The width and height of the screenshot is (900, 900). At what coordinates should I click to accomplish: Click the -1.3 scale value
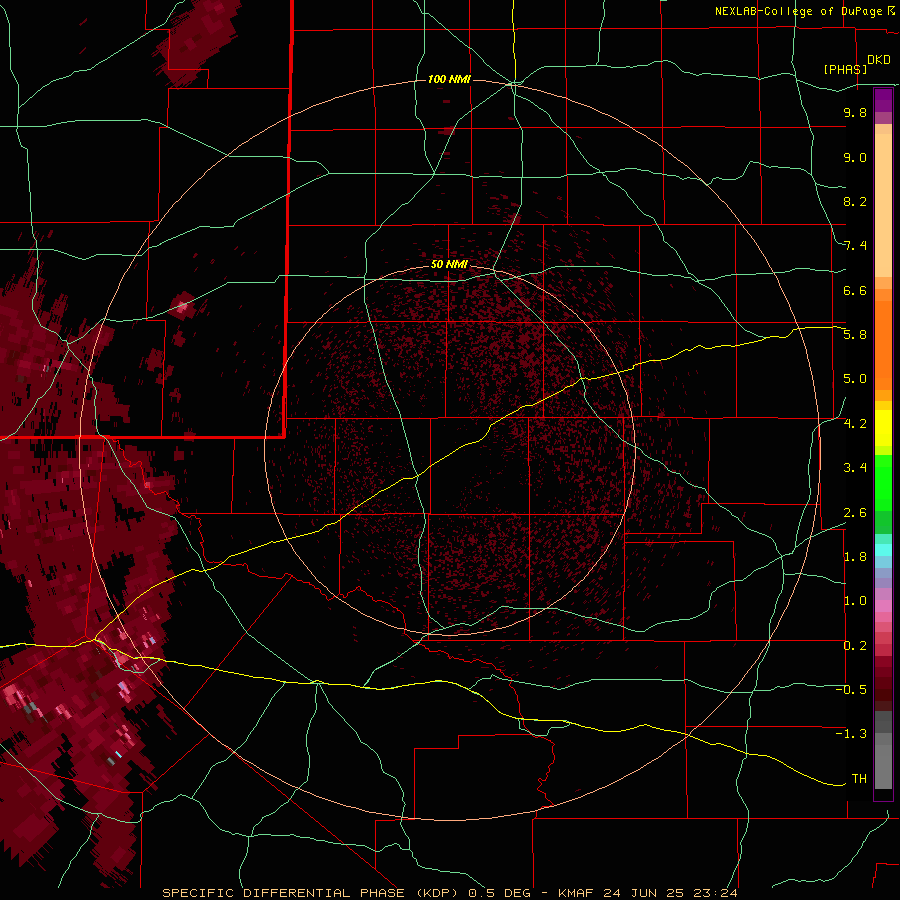point(851,734)
